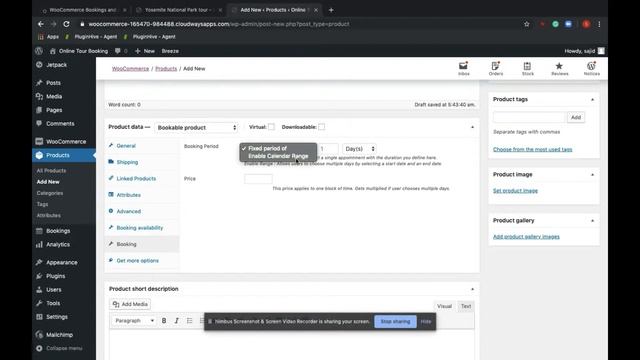Bookmark this page with the star icon
The image size is (640, 360).
527,24
